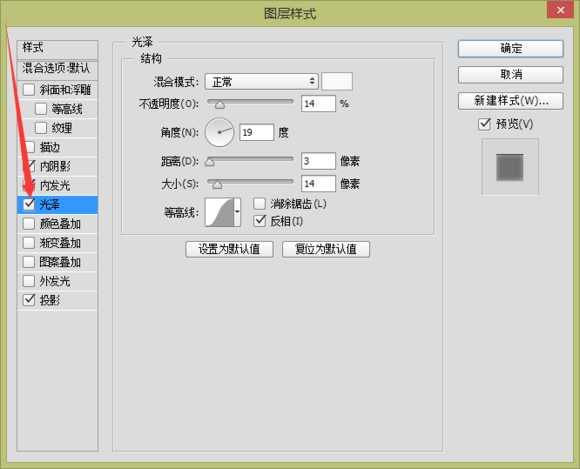580x469 pixels.
Task: Turn on the 外发光 checkbox
Action: (29, 281)
